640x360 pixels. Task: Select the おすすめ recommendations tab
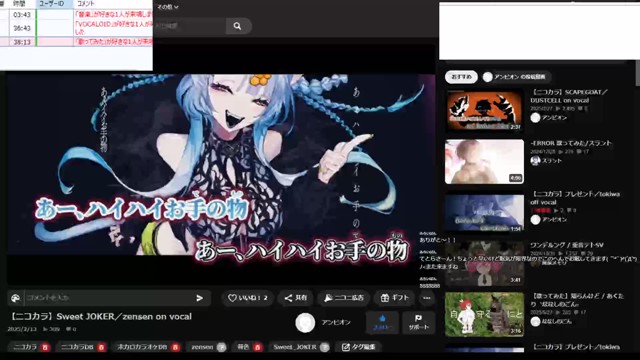(461, 77)
